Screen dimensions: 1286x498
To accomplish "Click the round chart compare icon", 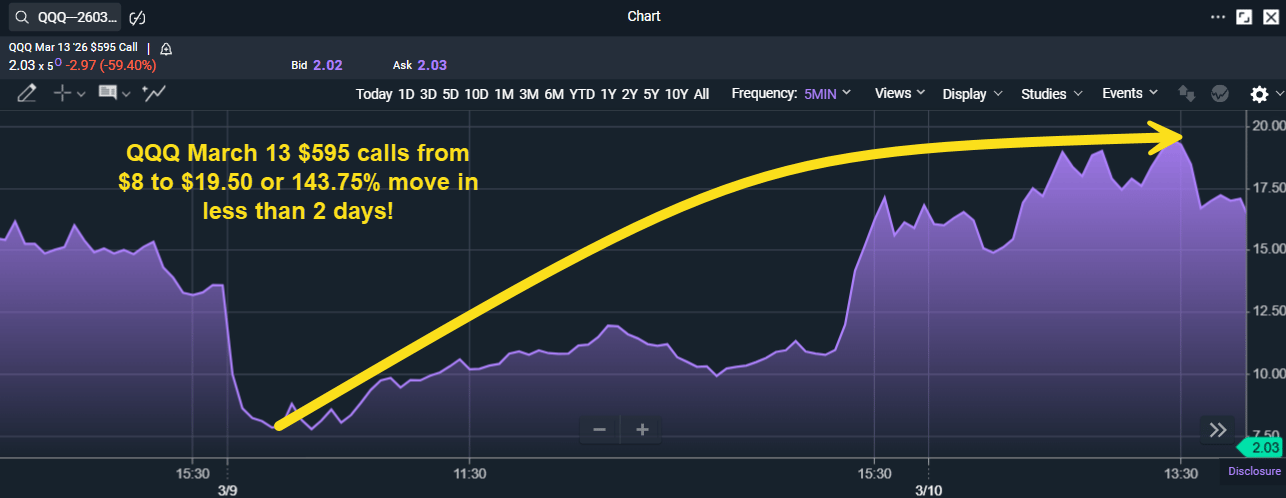I will [1219, 93].
